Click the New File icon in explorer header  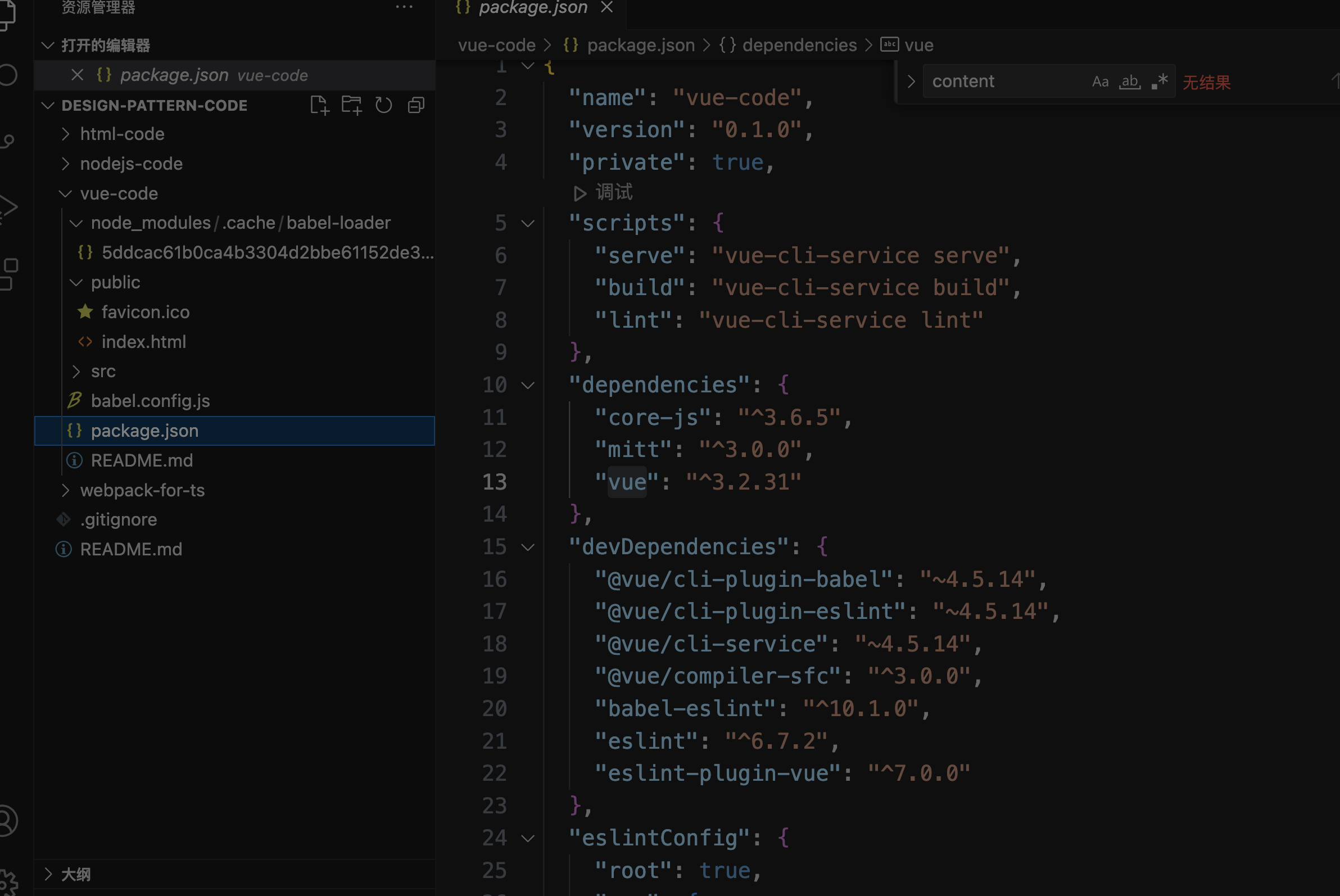(x=319, y=105)
